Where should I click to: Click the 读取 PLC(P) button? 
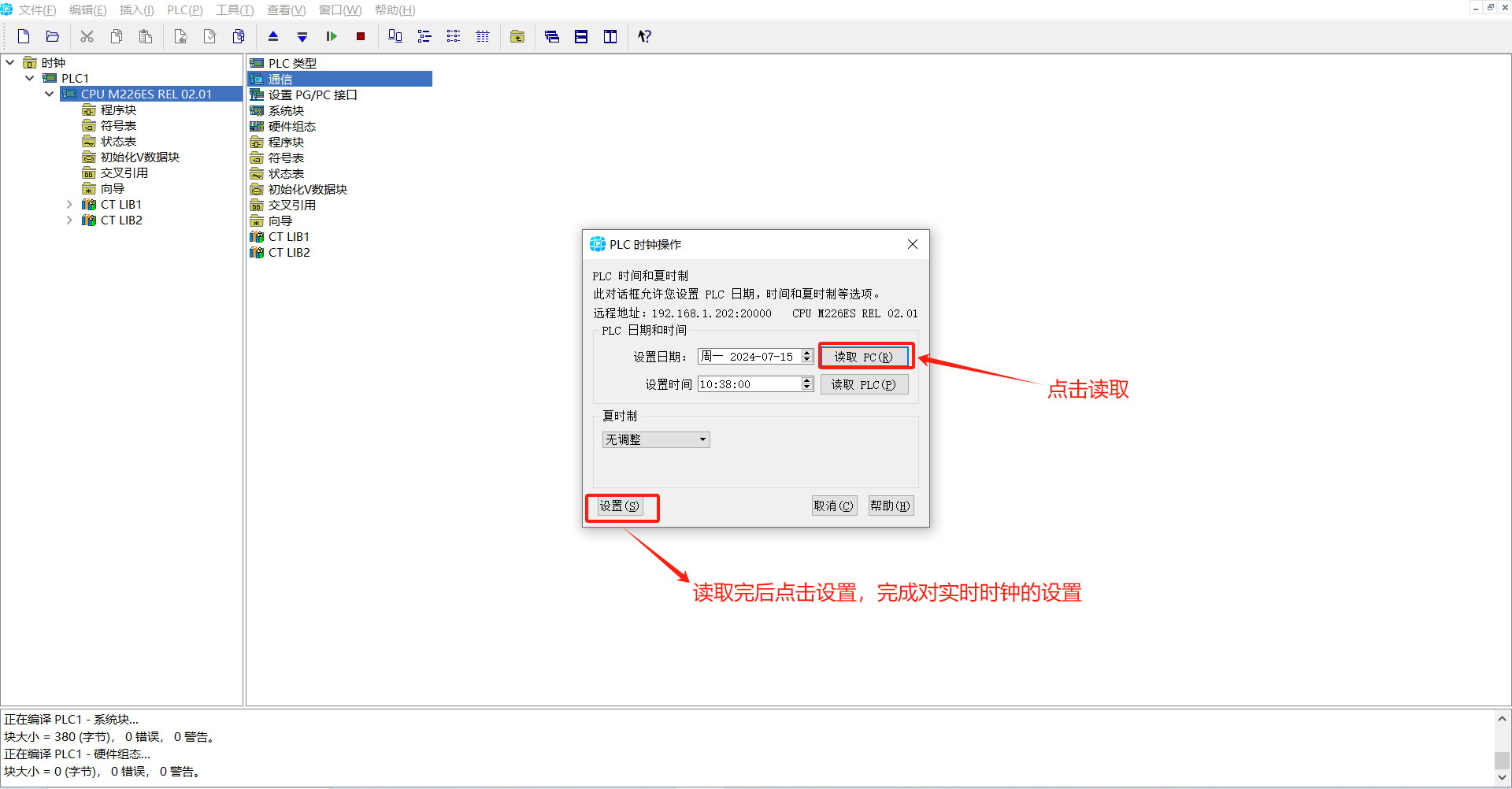click(x=865, y=384)
